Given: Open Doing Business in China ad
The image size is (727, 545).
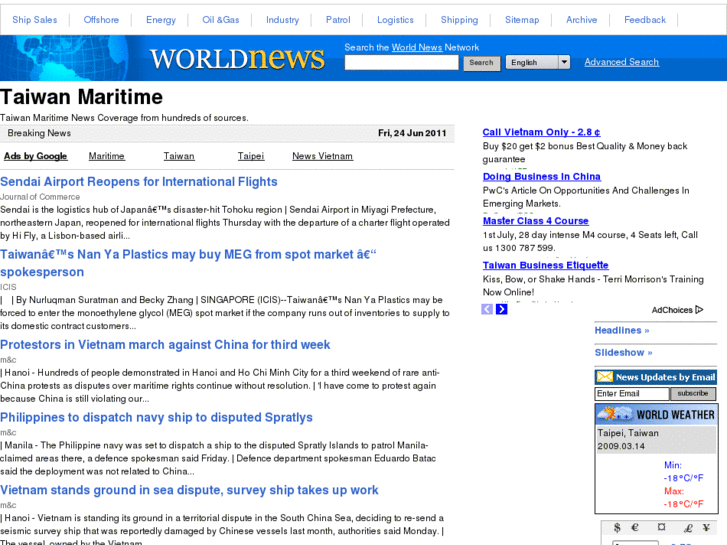Looking at the screenshot, I should (x=542, y=177).
